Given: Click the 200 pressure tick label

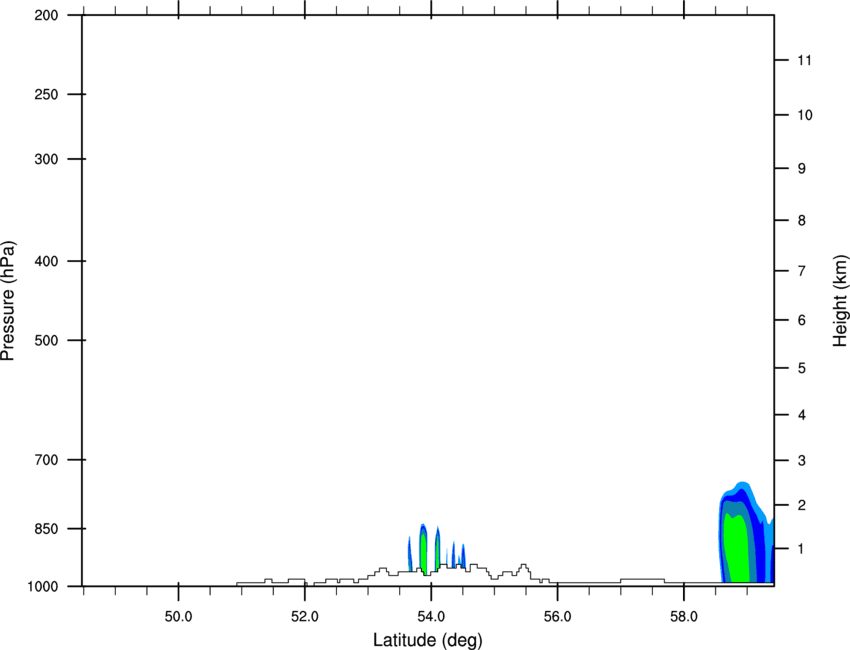Looking at the screenshot, I should [x=46, y=15].
